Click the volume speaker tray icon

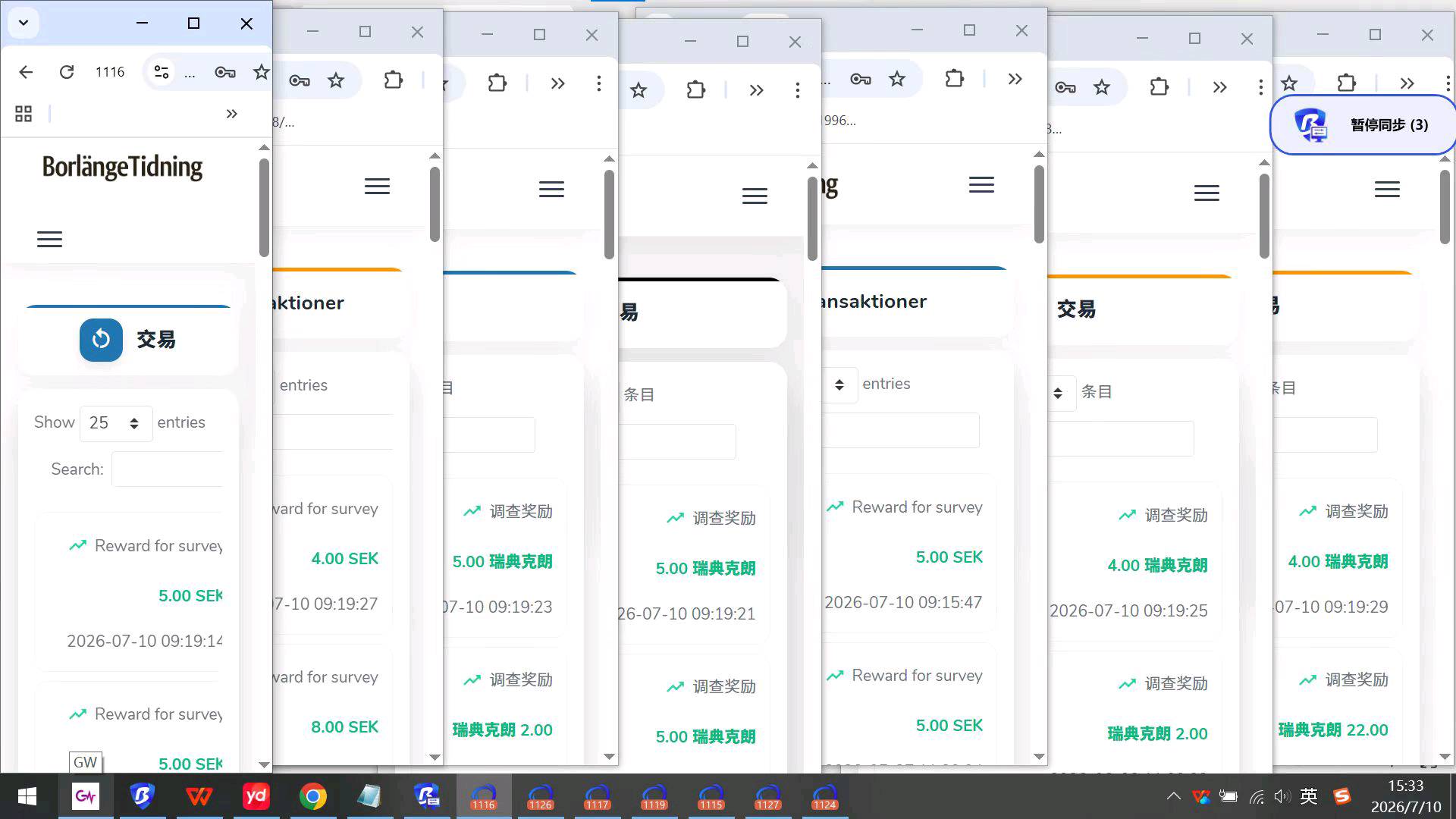pyautogui.click(x=1282, y=796)
